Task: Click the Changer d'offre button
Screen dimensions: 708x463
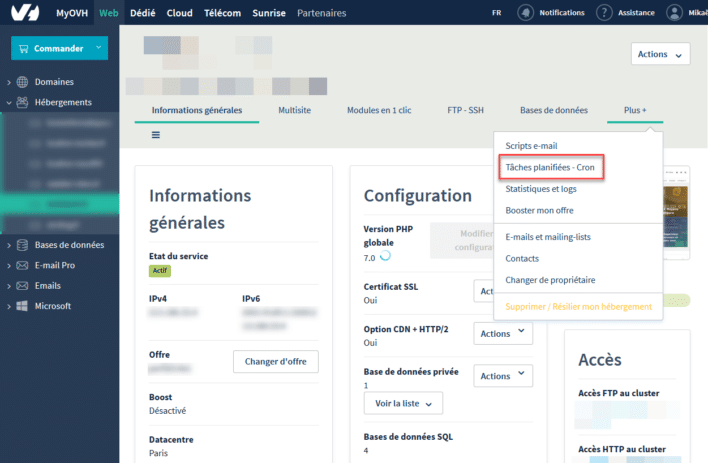Action: tap(275, 361)
